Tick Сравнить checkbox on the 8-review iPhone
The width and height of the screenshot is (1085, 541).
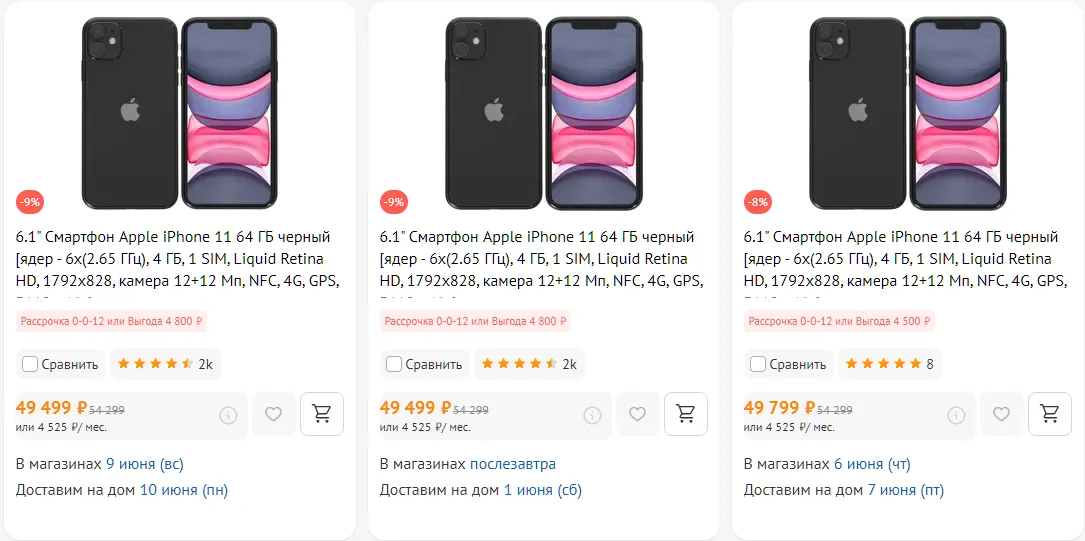(758, 364)
